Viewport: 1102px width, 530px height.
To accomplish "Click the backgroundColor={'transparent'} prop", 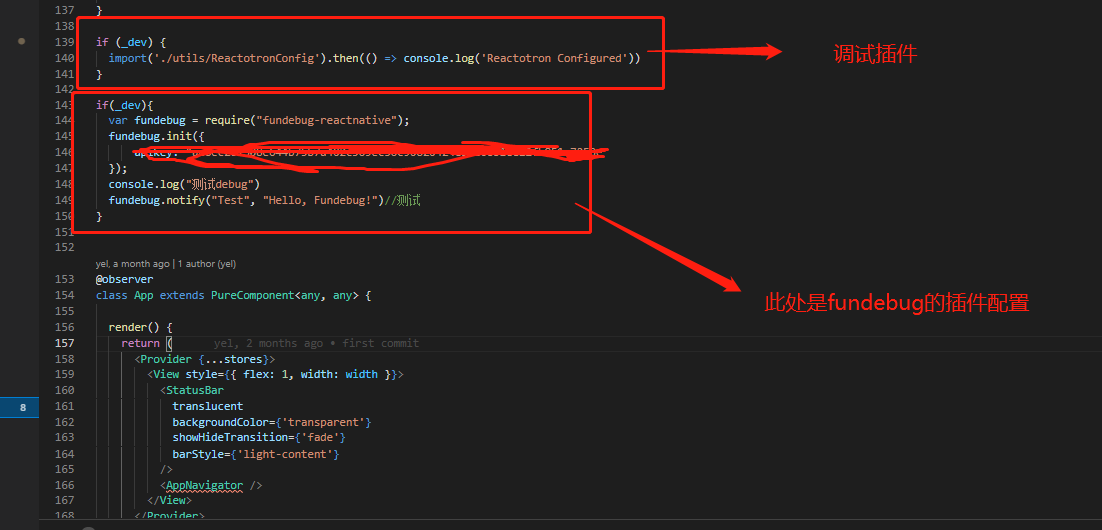I will tap(271, 422).
